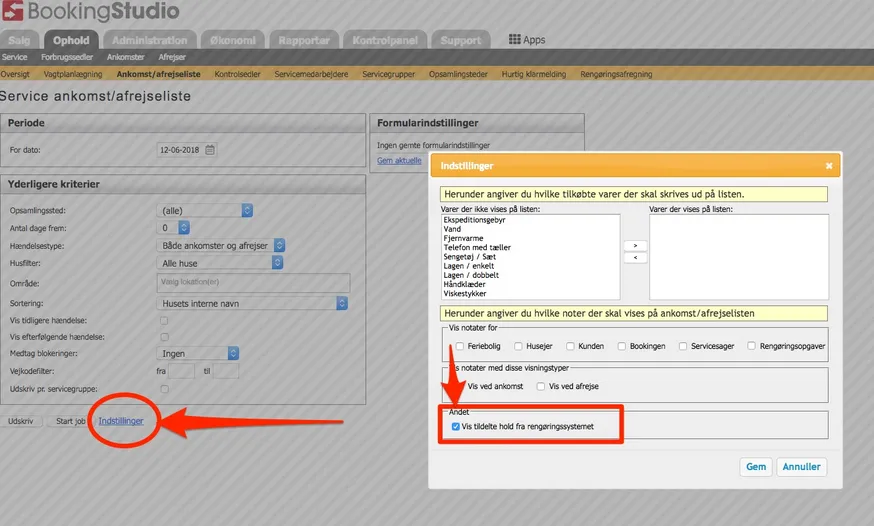Viewport: 874px width, 526px height.
Task: Move item left with the < arrow button
Action: pyautogui.click(x=634, y=258)
